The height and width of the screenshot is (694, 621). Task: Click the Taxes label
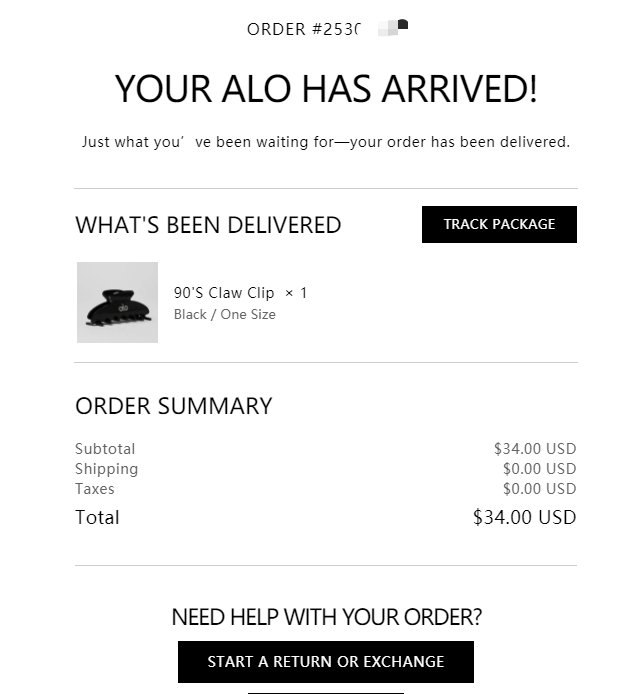[x=95, y=489]
